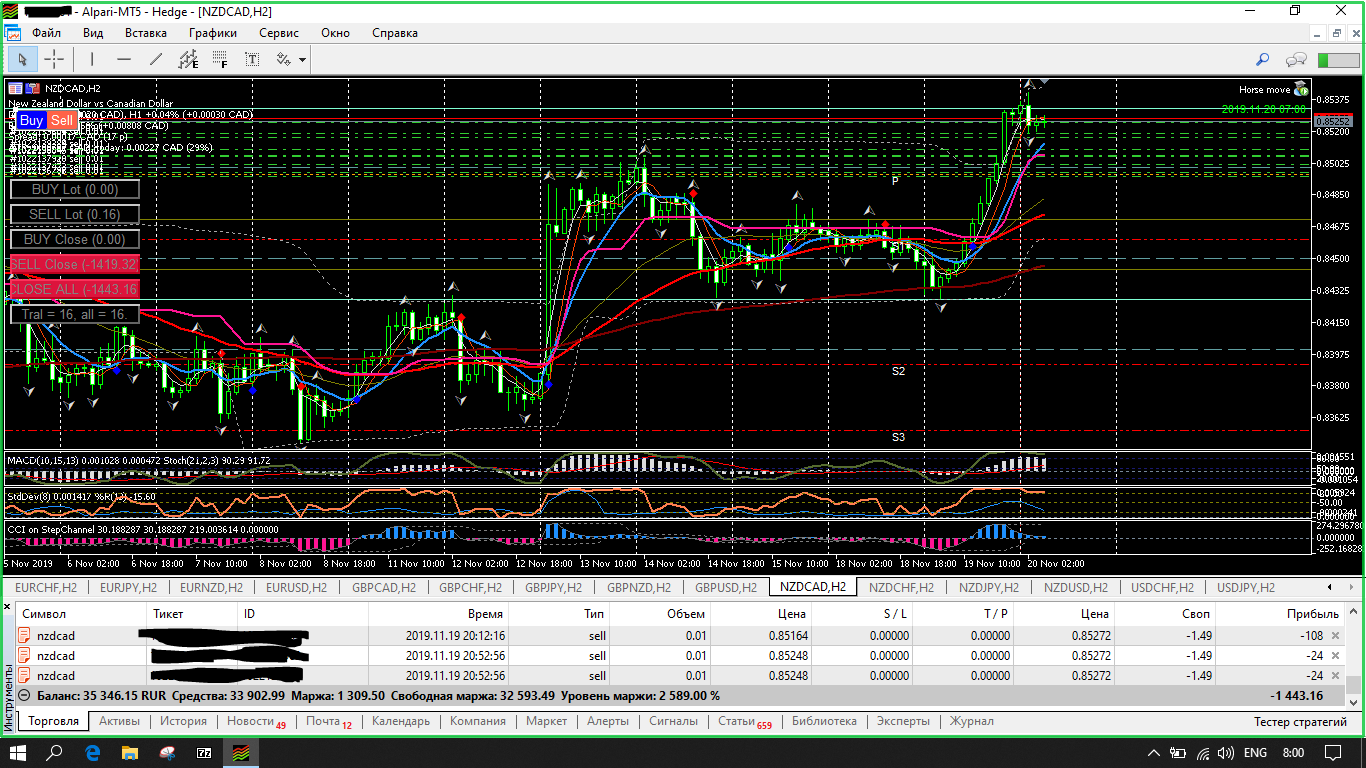The width and height of the screenshot is (1366, 768).
Task: Open Windows taskbar search
Action: click(55, 752)
